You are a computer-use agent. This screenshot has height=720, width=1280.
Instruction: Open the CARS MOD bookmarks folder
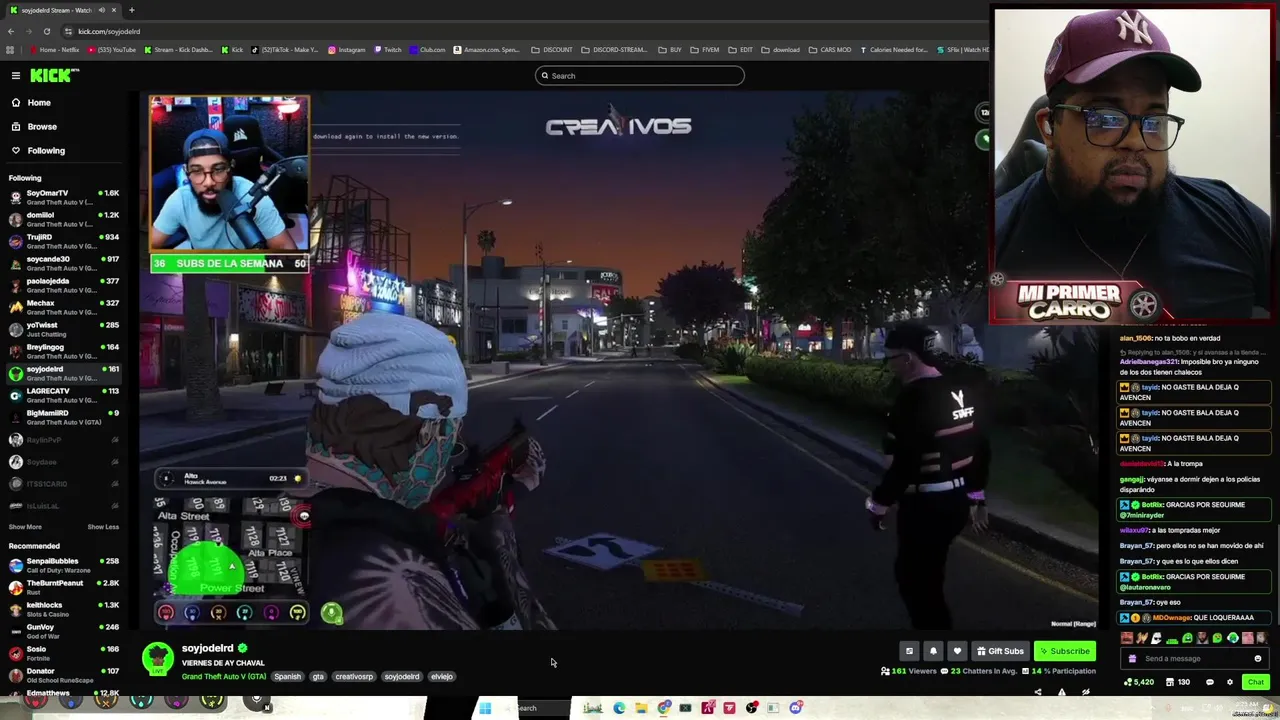(x=829, y=50)
